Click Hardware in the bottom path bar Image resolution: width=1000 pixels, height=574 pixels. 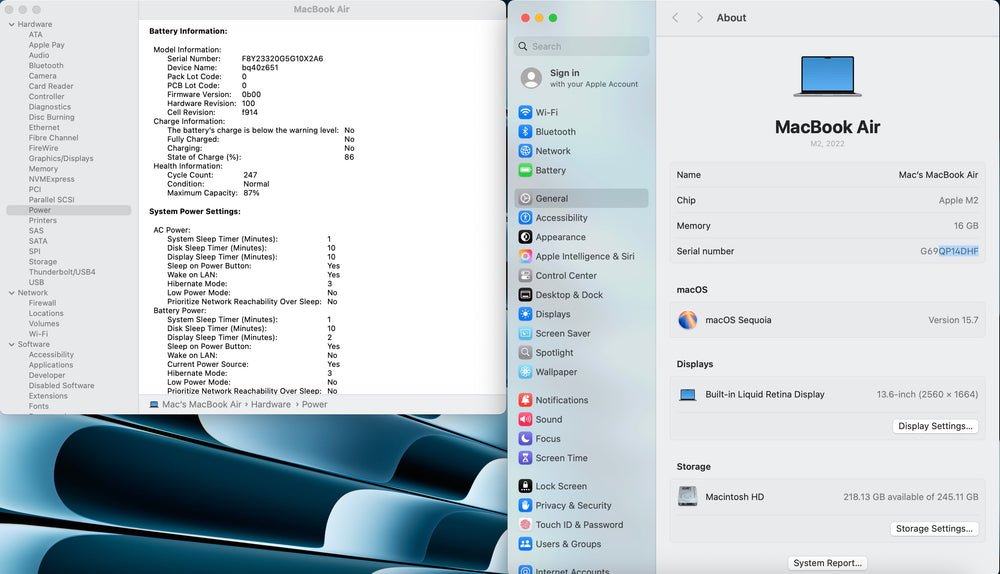[x=270, y=404]
